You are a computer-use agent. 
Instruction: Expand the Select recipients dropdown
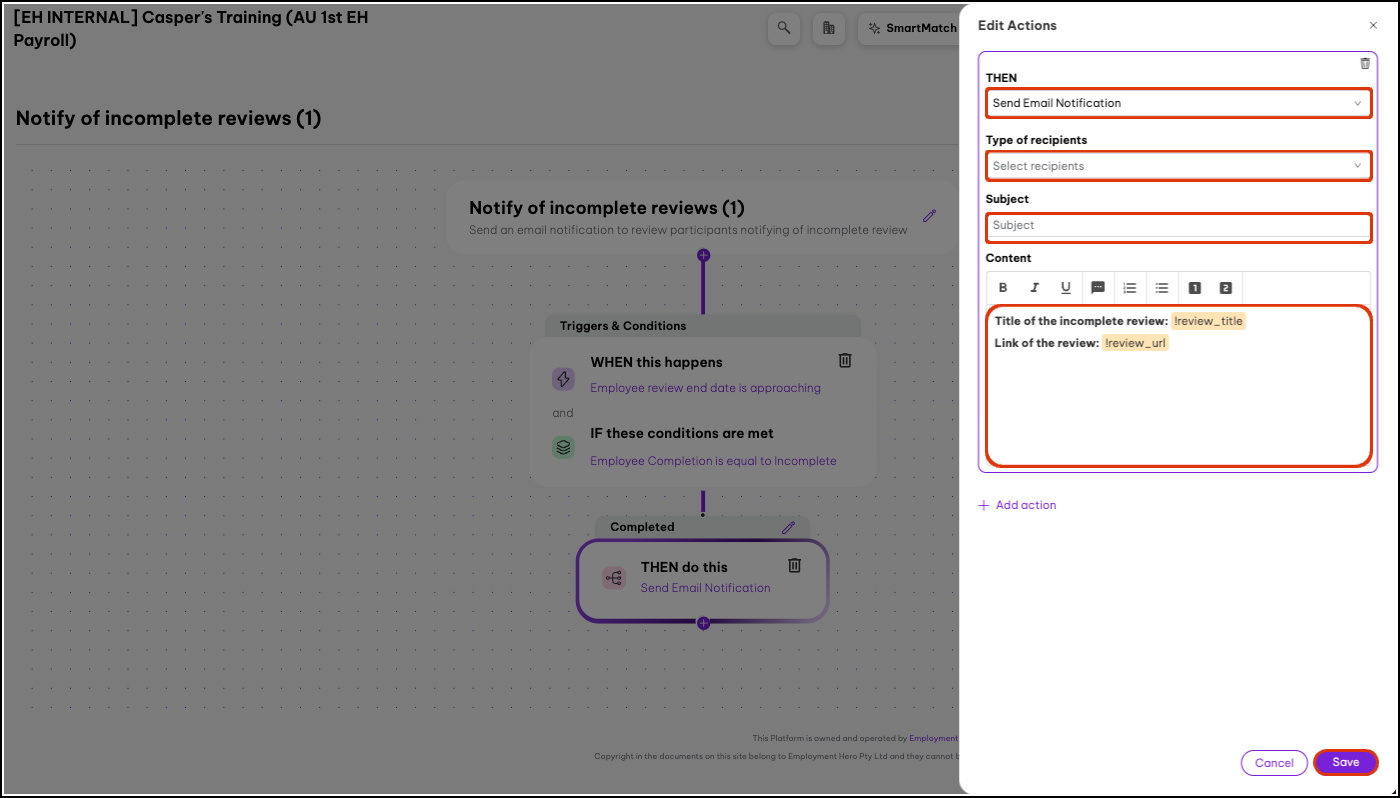tap(1178, 166)
